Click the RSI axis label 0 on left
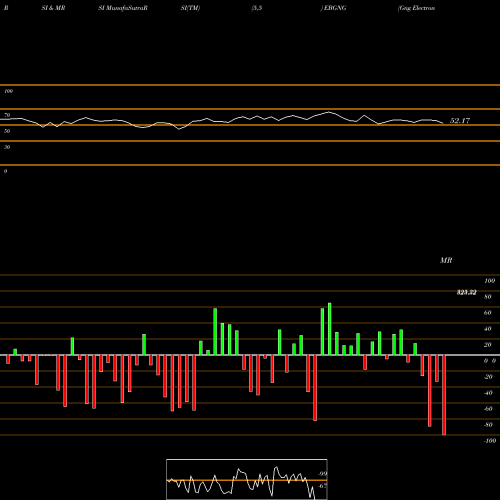This screenshot has width=500, height=500. coord(5,171)
